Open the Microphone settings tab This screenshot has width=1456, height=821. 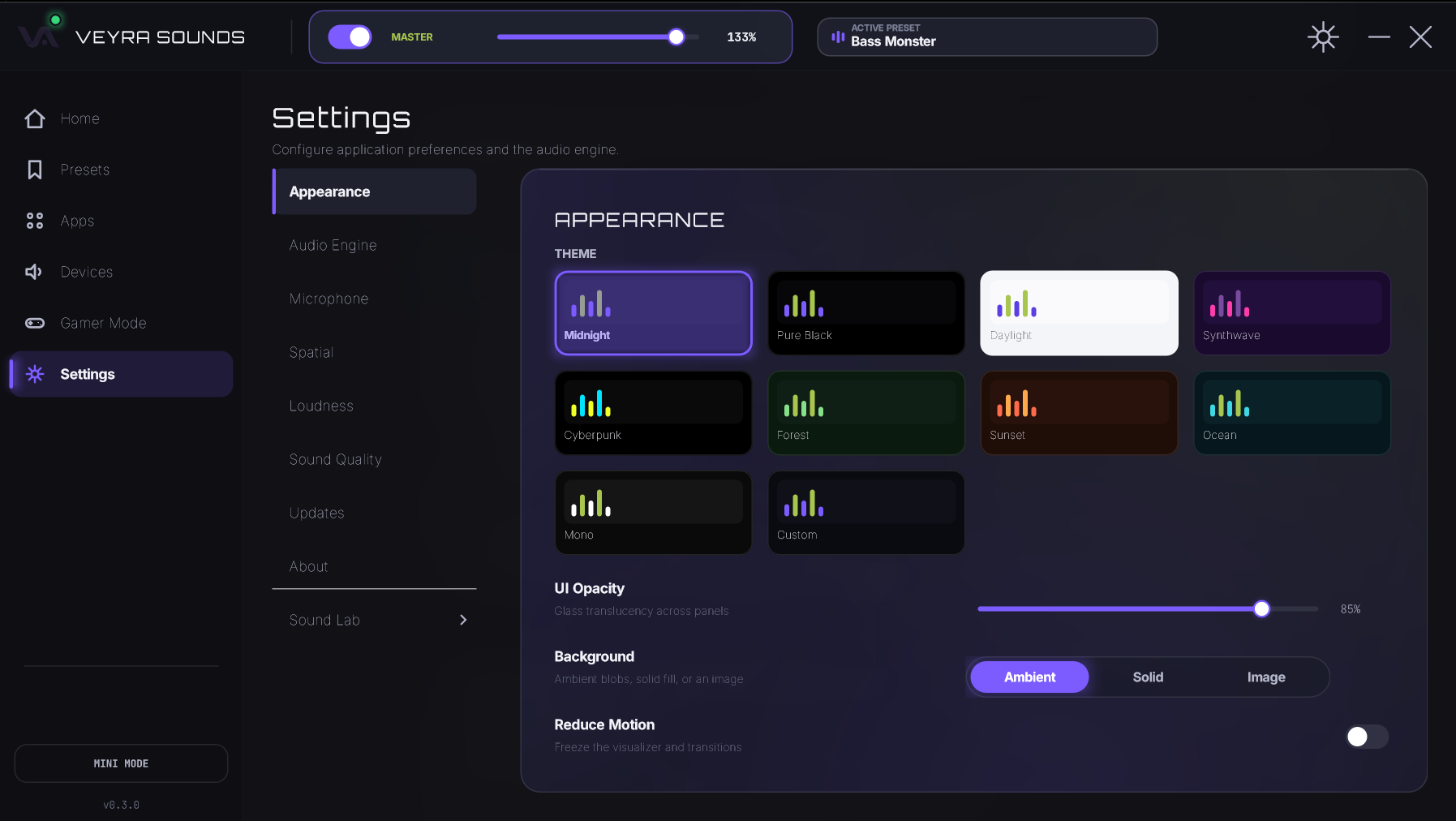point(374,299)
